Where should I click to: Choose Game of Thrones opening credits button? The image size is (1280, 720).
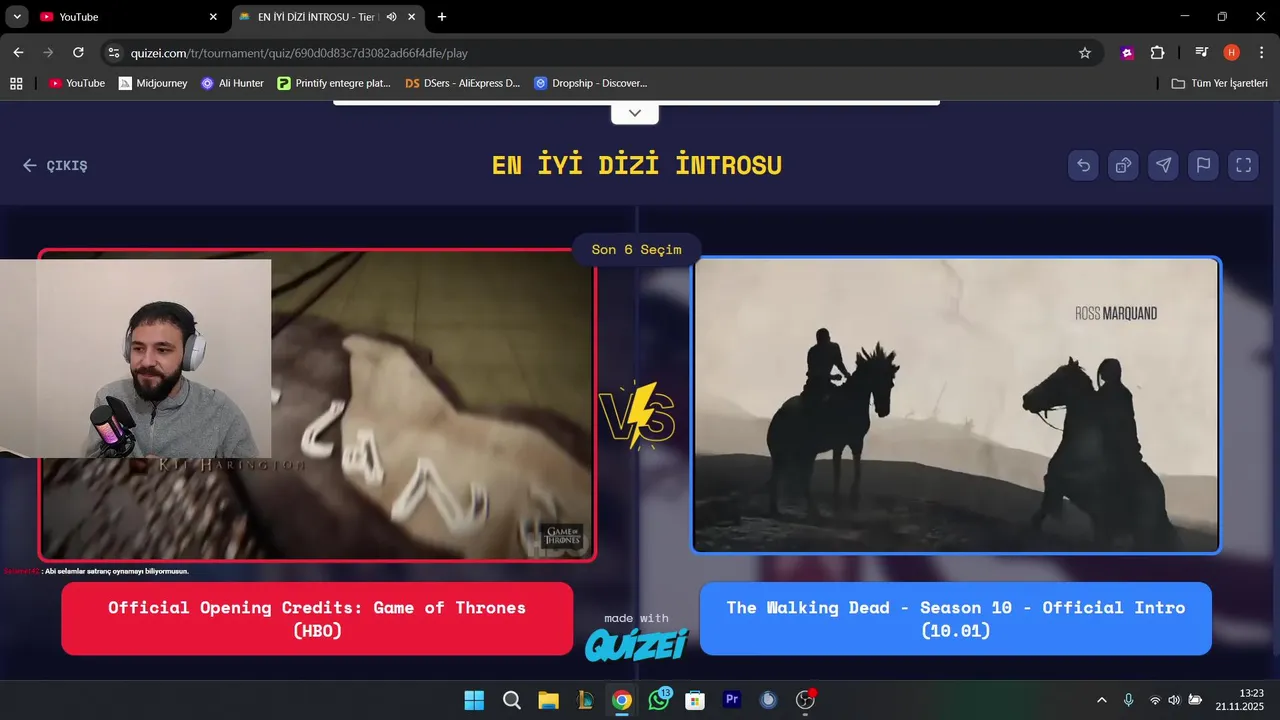[x=317, y=619]
